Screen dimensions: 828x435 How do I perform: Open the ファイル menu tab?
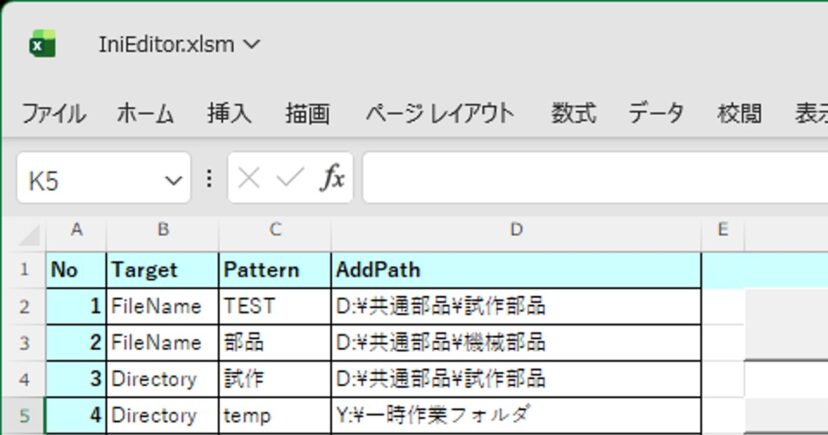point(53,113)
